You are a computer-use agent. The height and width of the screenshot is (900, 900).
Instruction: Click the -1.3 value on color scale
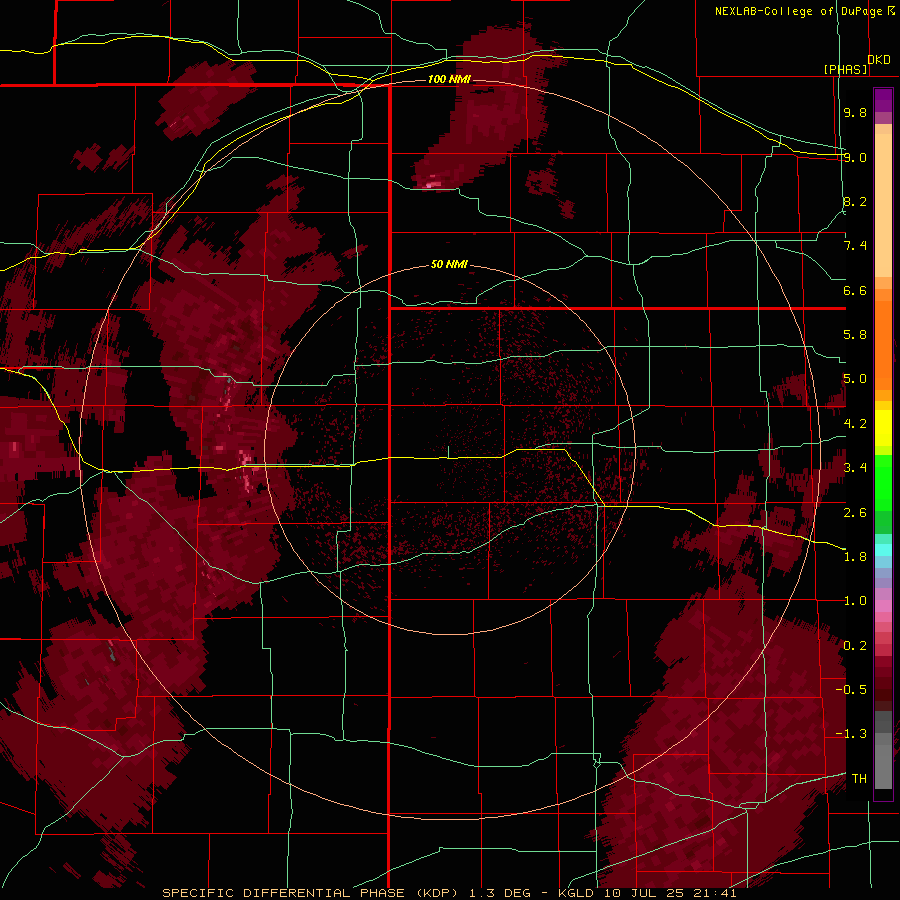pos(851,734)
